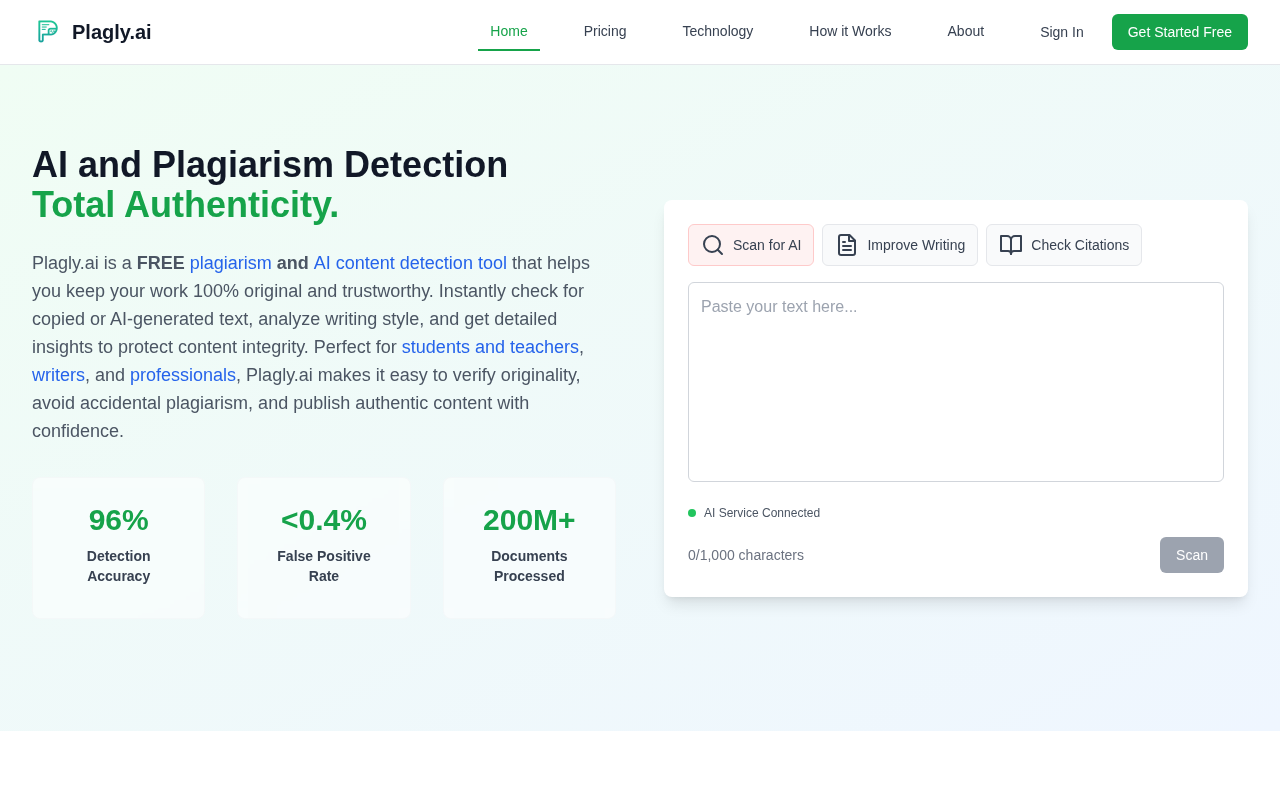Image resolution: width=1280 pixels, height=800 pixels.
Task: Focus the Paste your text here field
Action: (x=955, y=382)
